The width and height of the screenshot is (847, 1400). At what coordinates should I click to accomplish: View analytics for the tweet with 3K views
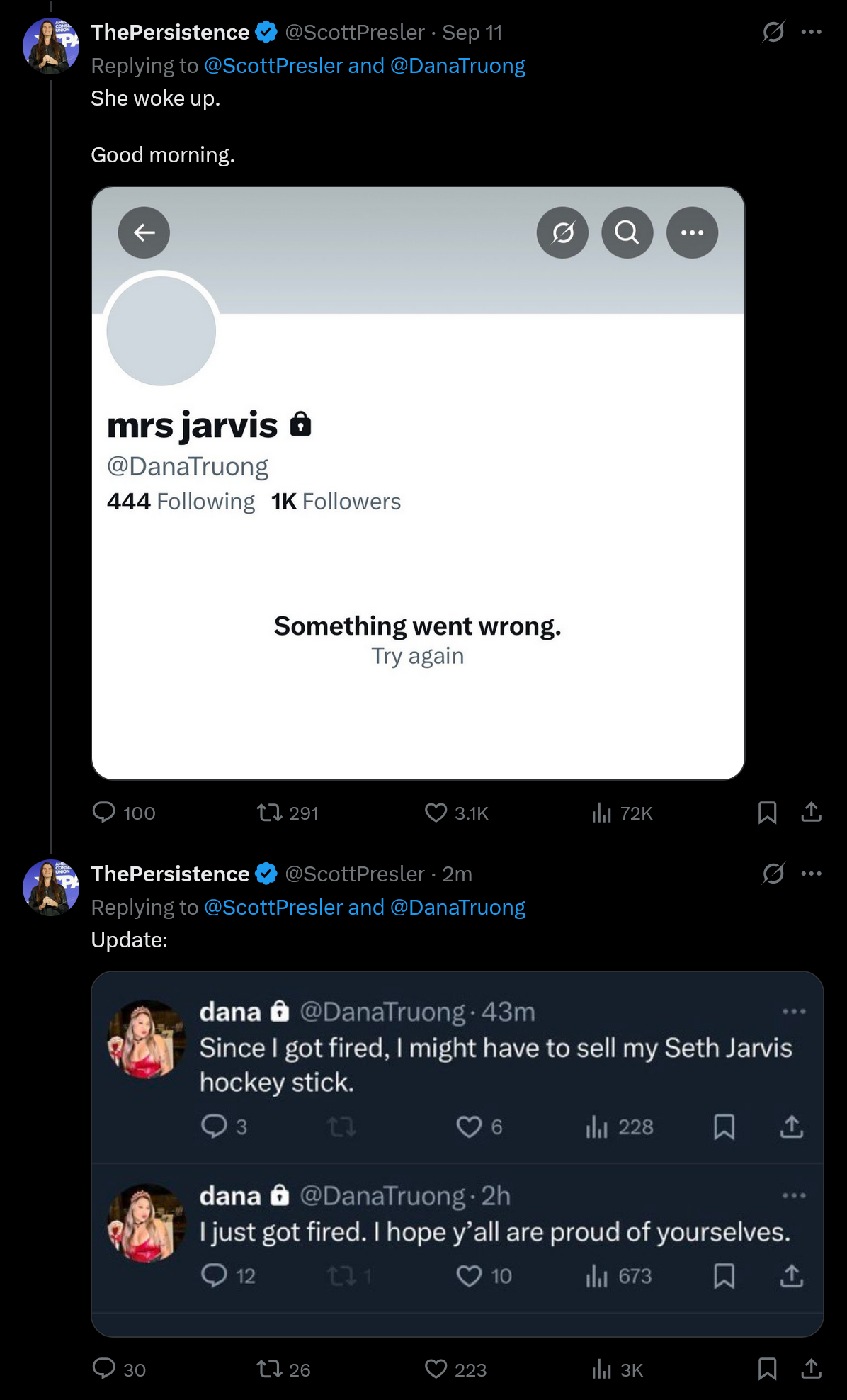[x=601, y=1369]
